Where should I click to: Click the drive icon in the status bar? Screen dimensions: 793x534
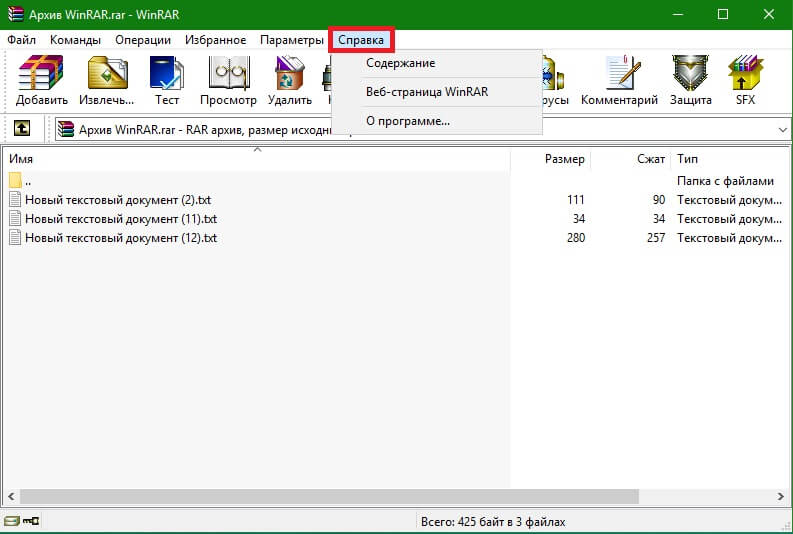(x=11, y=521)
